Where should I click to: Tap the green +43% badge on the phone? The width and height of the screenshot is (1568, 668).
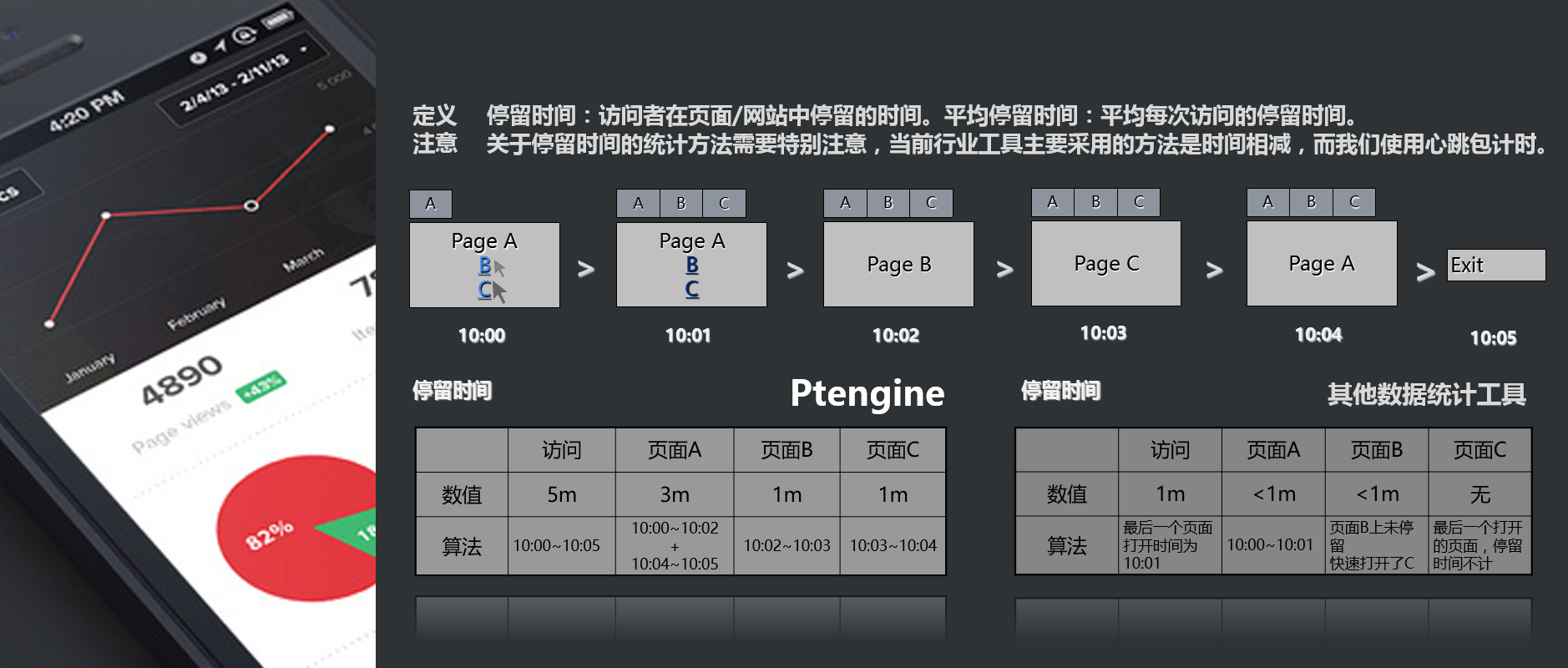[x=260, y=387]
